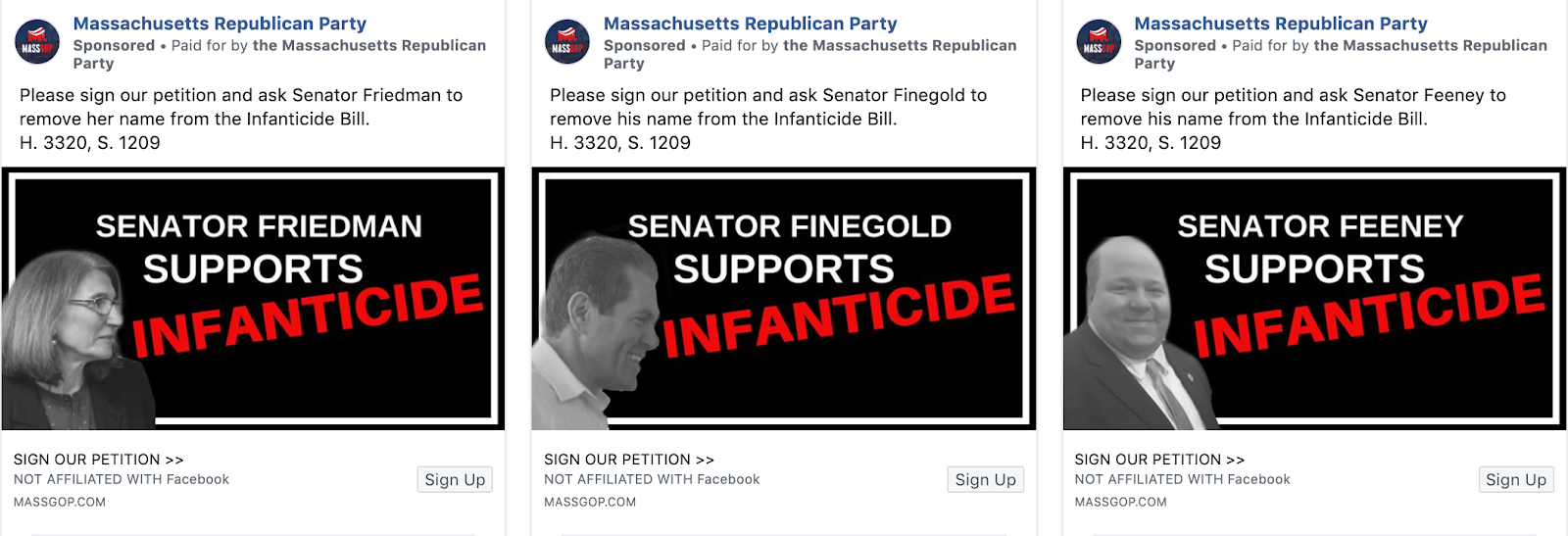Open the Senator Feeney ad image

(1314, 299)
